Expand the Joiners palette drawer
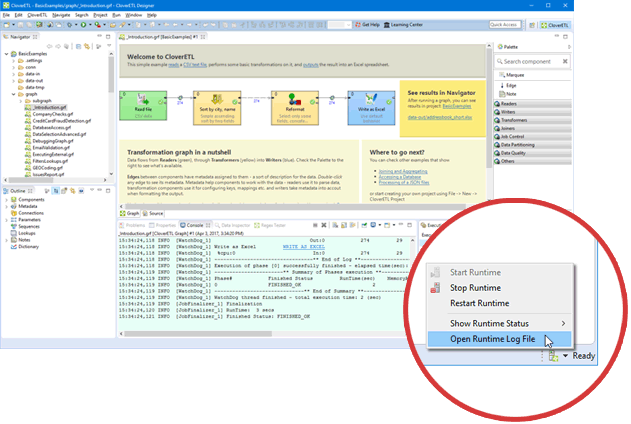This screenshot has height=424, width=631. click(x=532, y=128)
